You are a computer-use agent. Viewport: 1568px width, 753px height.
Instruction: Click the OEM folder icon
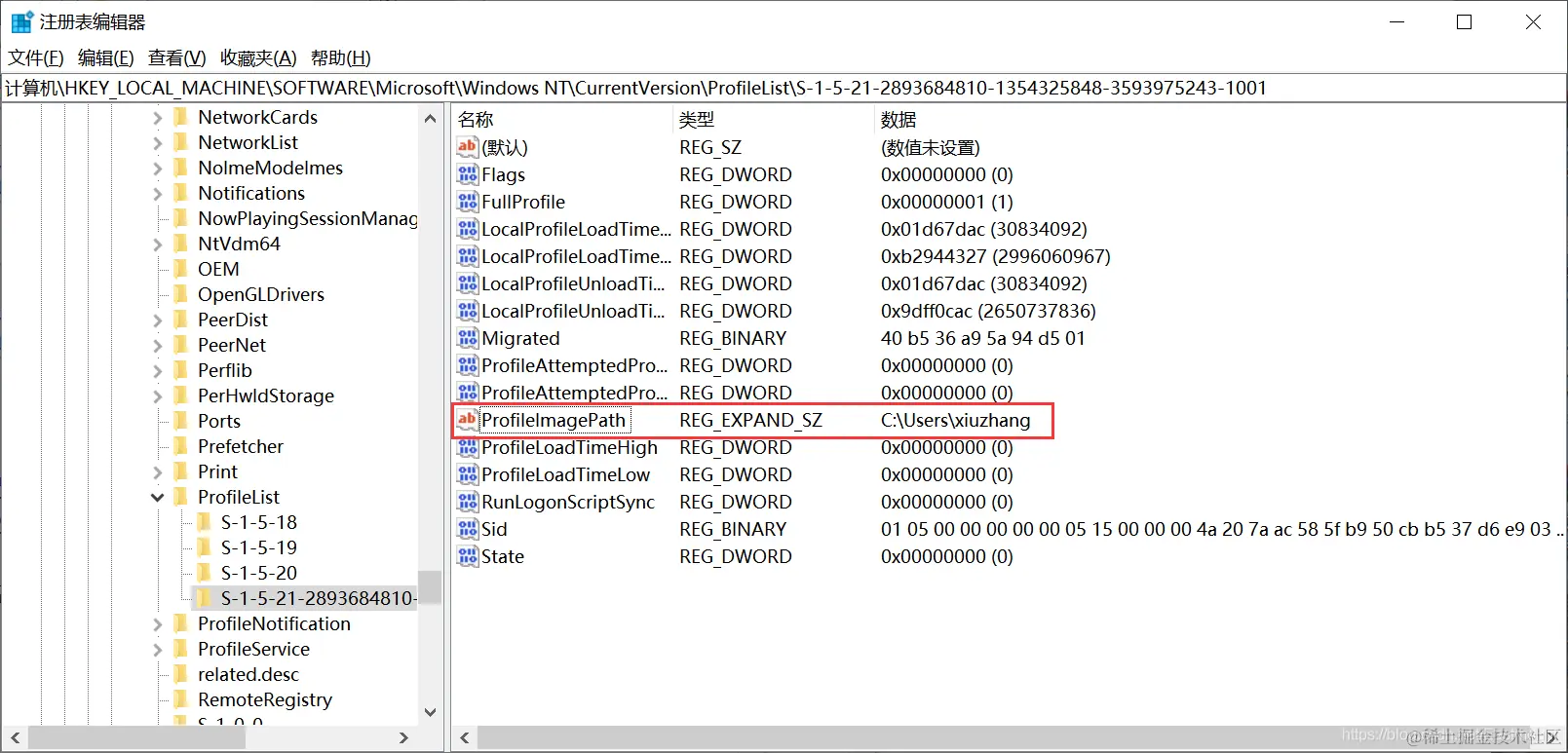click(x=180, y=269)
